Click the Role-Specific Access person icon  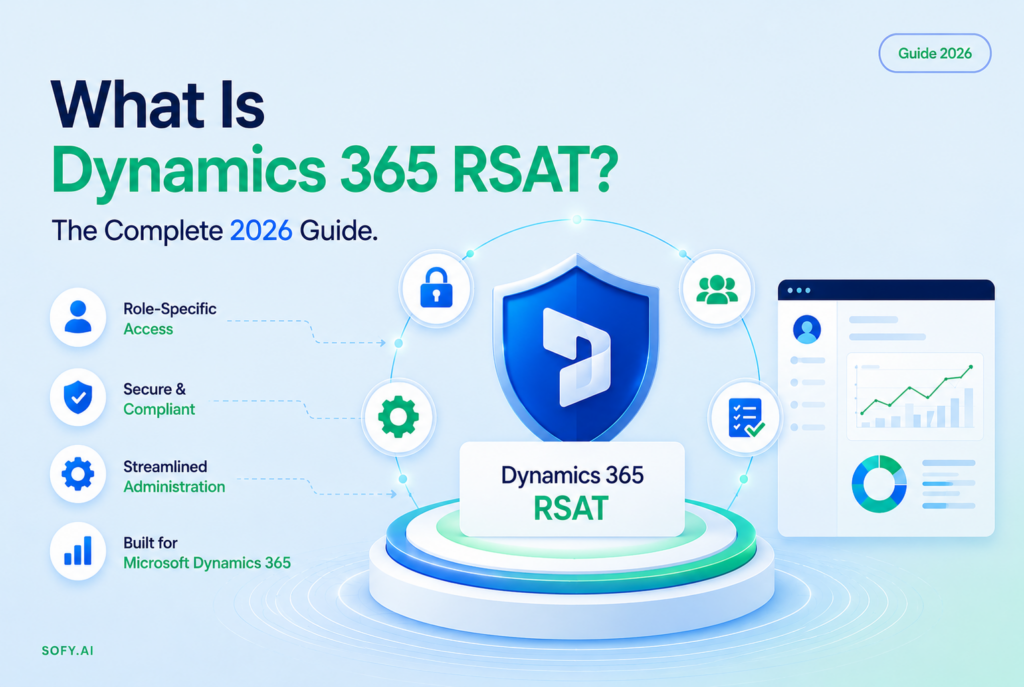tap(78, 317)
